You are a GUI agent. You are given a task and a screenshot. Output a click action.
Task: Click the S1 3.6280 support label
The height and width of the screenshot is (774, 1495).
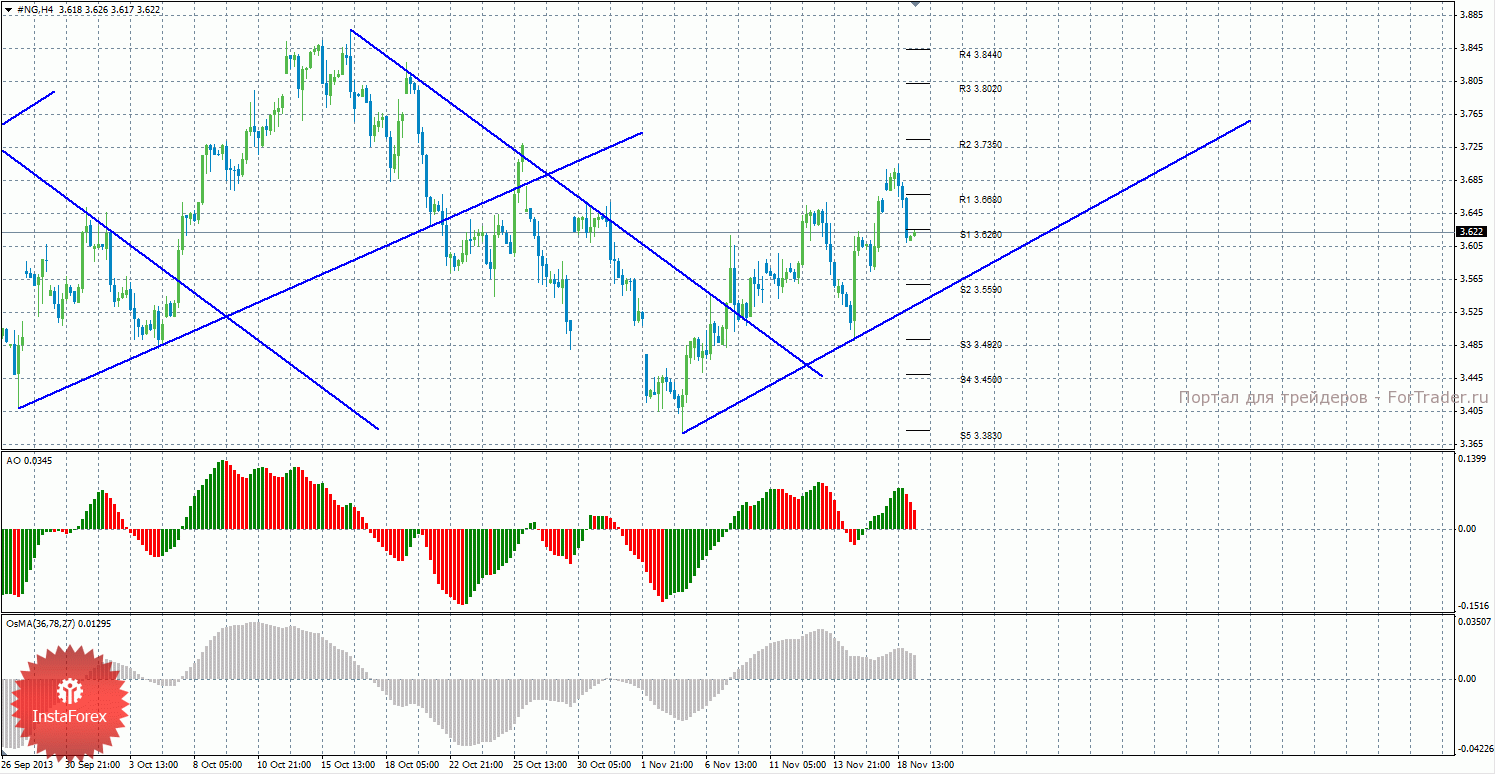tap(981, 235)
